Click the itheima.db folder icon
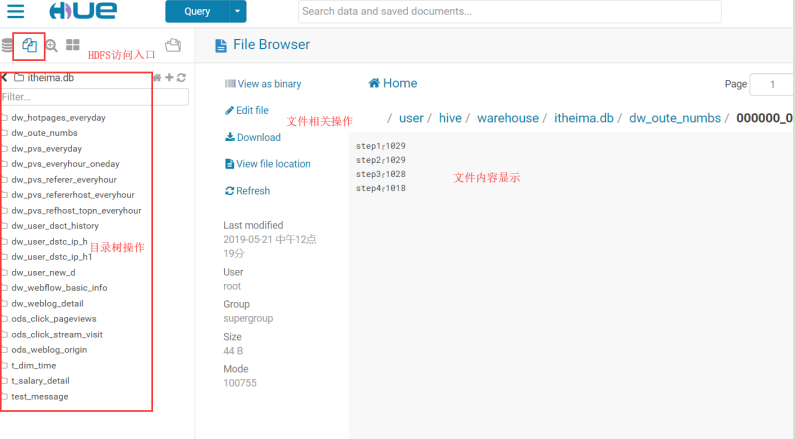795x439 pixels. pyautogui.click(x=19, y=78)
